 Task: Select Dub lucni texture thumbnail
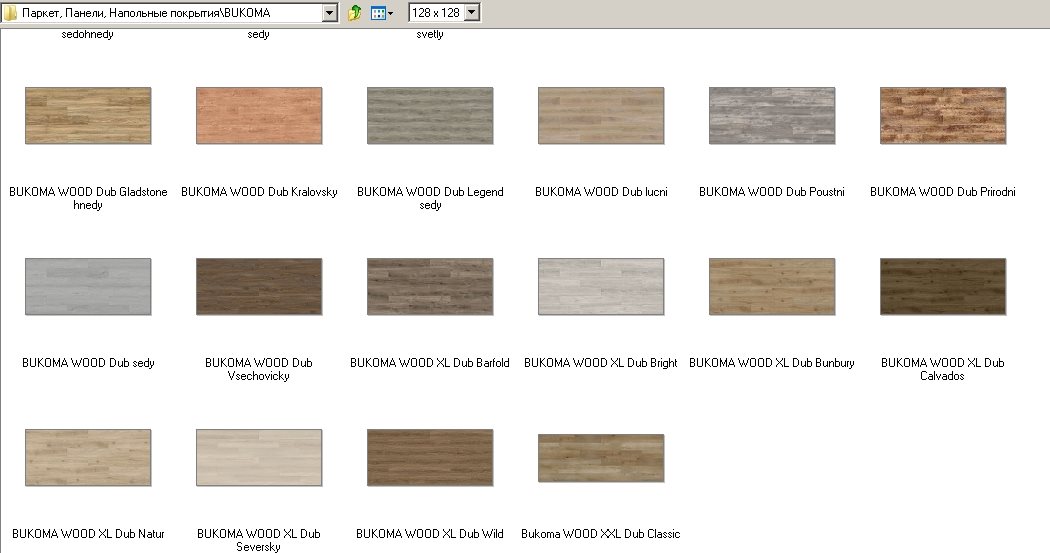pyautogui.click(x=601, y=115)
